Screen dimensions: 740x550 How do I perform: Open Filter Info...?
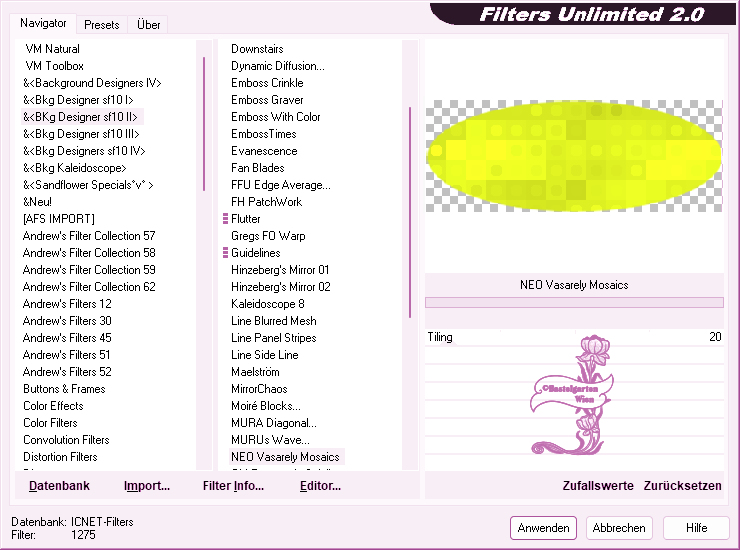pyautogui.click(x=233, y=486)
